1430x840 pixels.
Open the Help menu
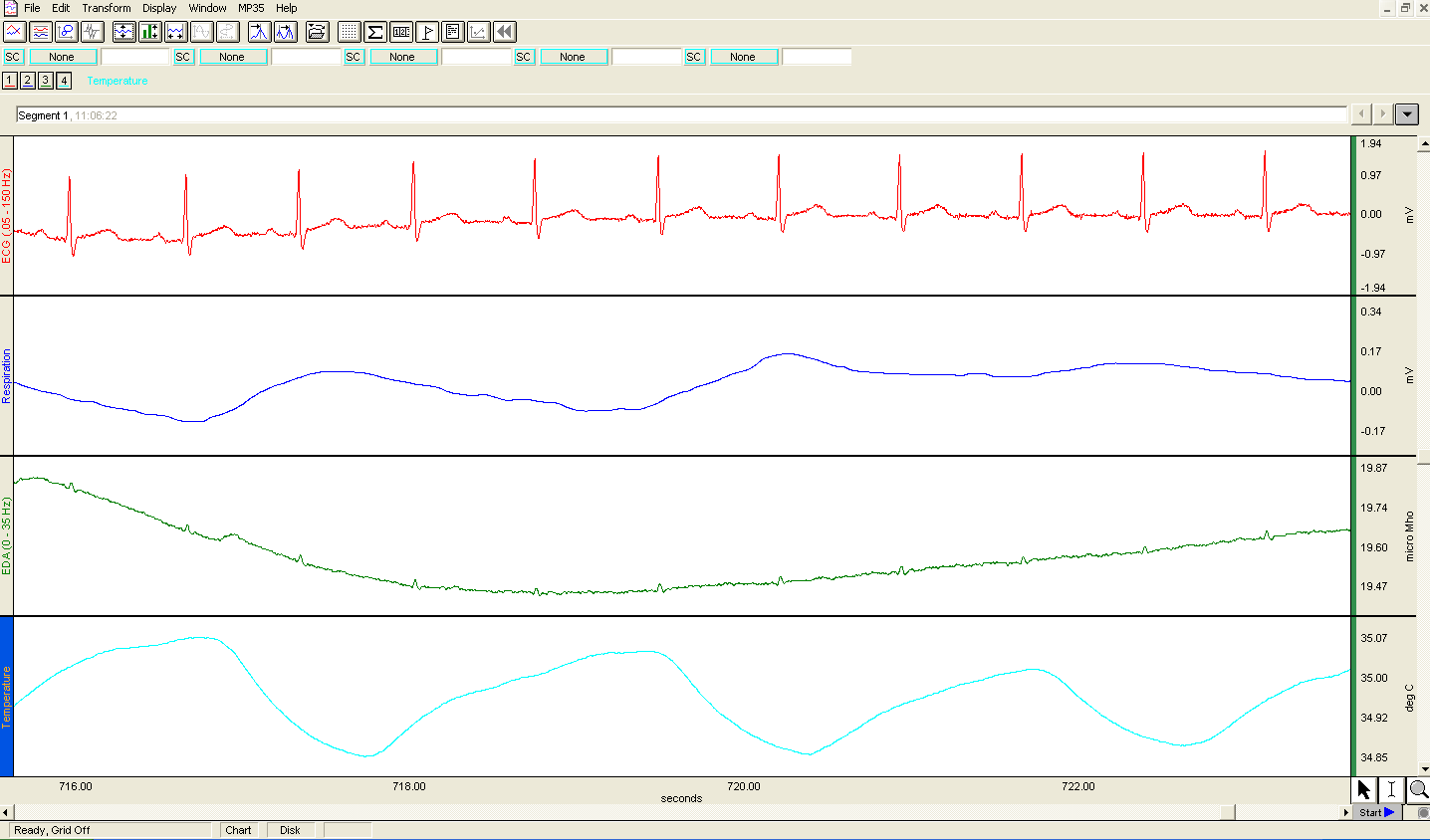pos(287,8)
